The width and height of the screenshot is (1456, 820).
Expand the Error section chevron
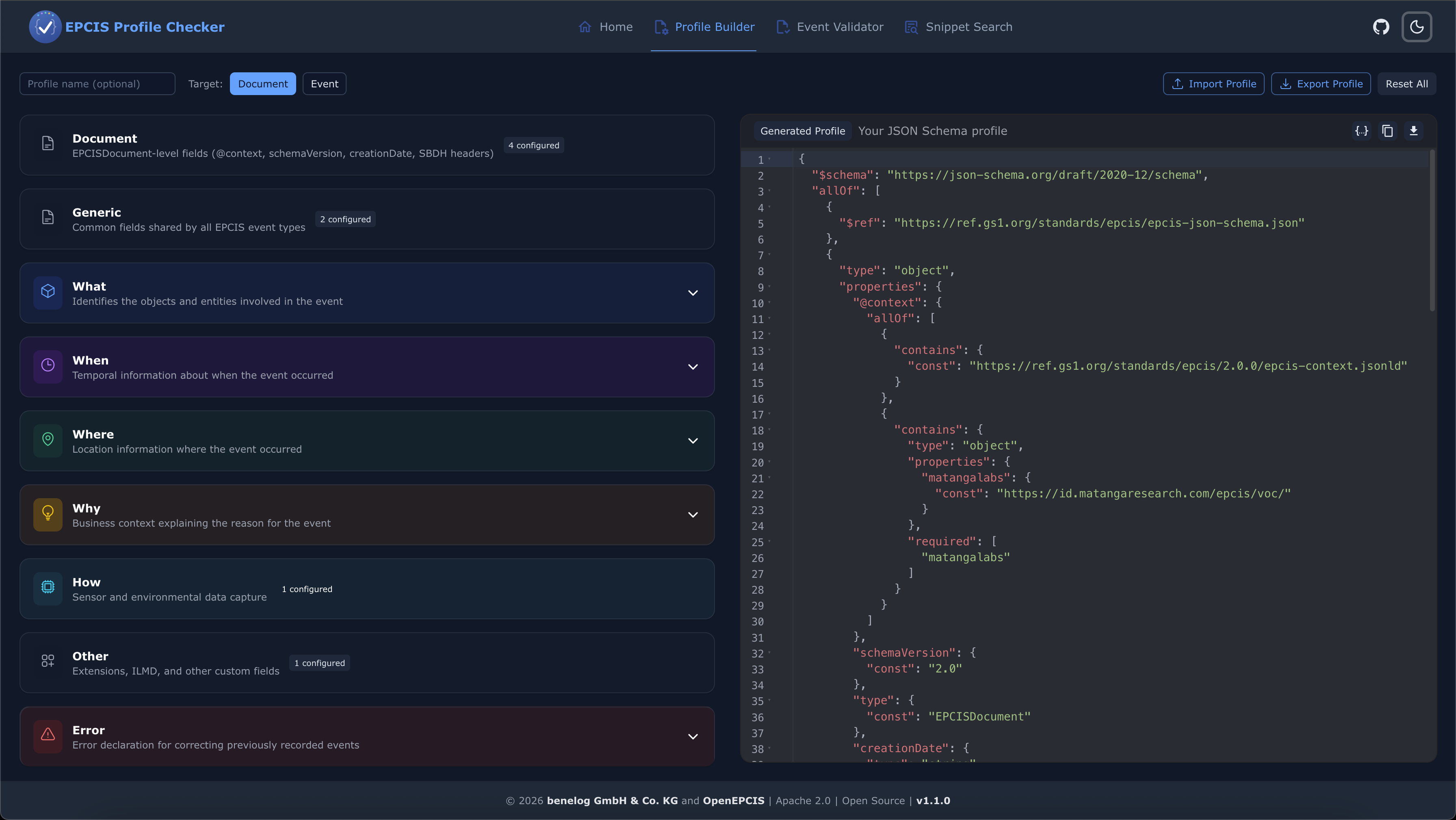pos(693,737)
